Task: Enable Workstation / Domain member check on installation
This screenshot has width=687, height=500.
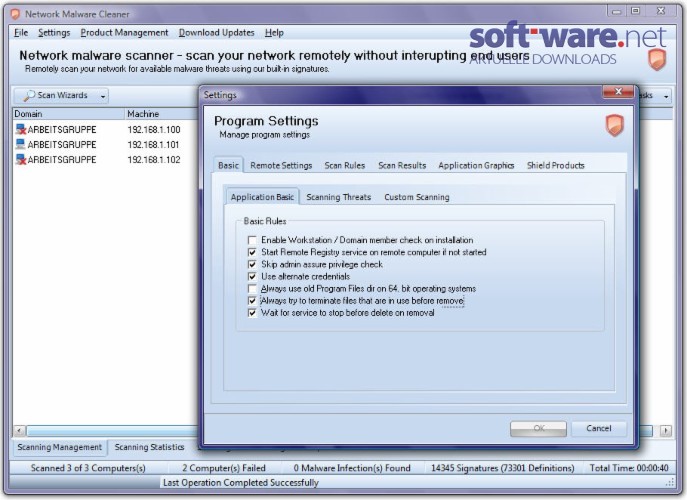Action: tap(252, 240)
